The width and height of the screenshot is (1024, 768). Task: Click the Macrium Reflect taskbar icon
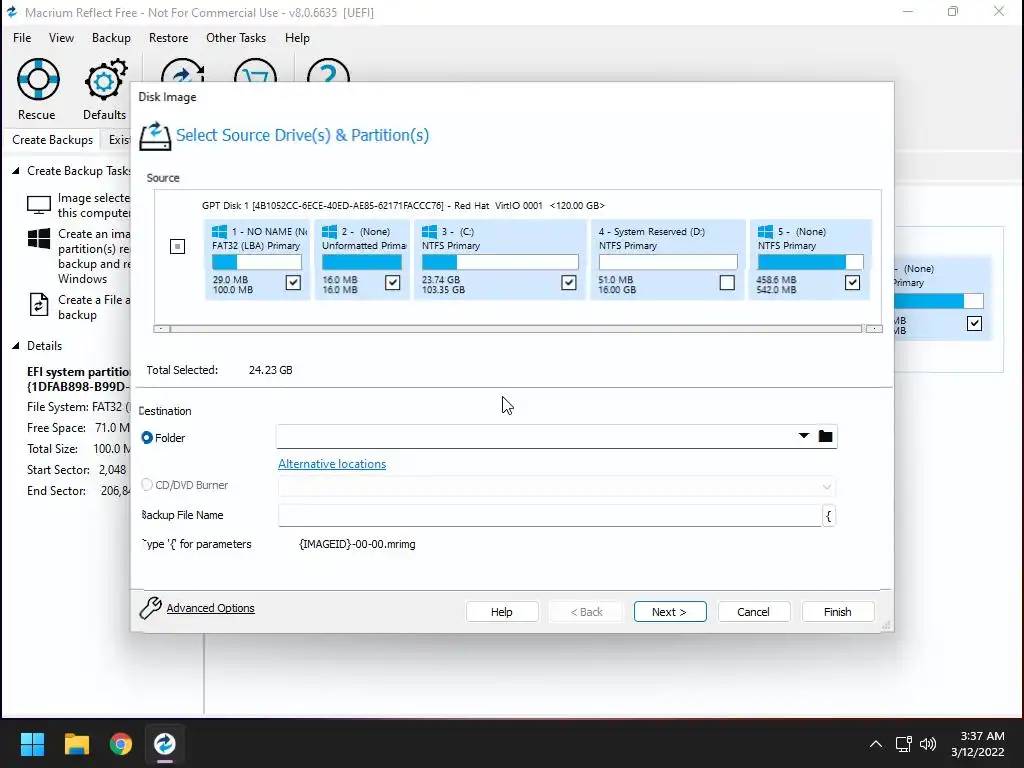tap(165, 744)
